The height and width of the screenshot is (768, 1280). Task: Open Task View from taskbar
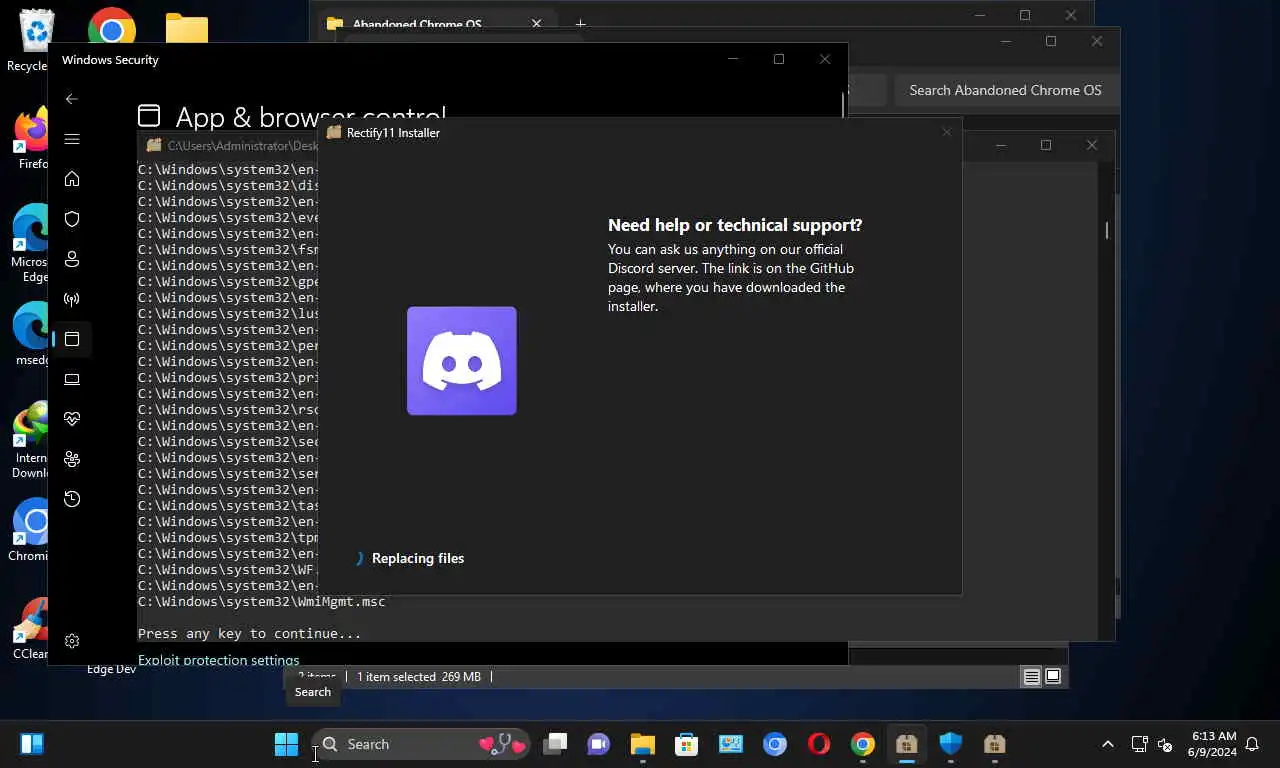click(x=555, y=744)
